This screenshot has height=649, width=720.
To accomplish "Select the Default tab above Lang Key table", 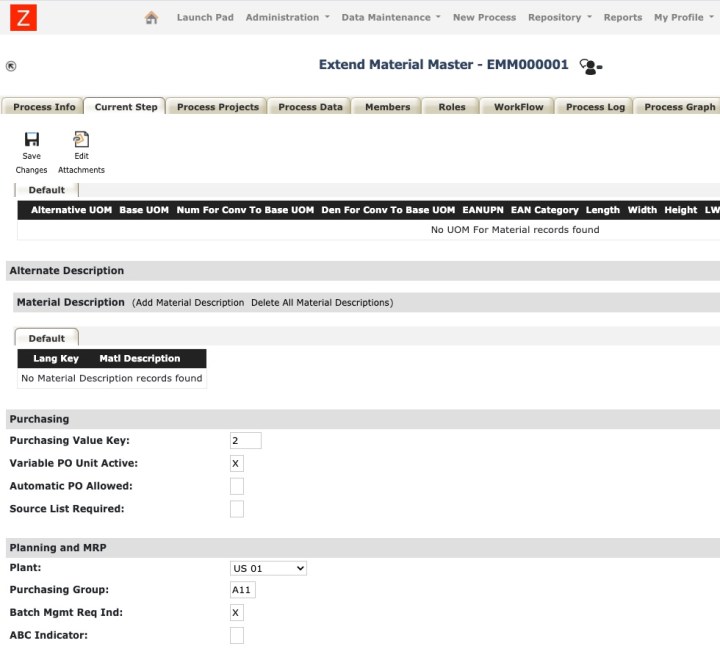I will [46, 338].
